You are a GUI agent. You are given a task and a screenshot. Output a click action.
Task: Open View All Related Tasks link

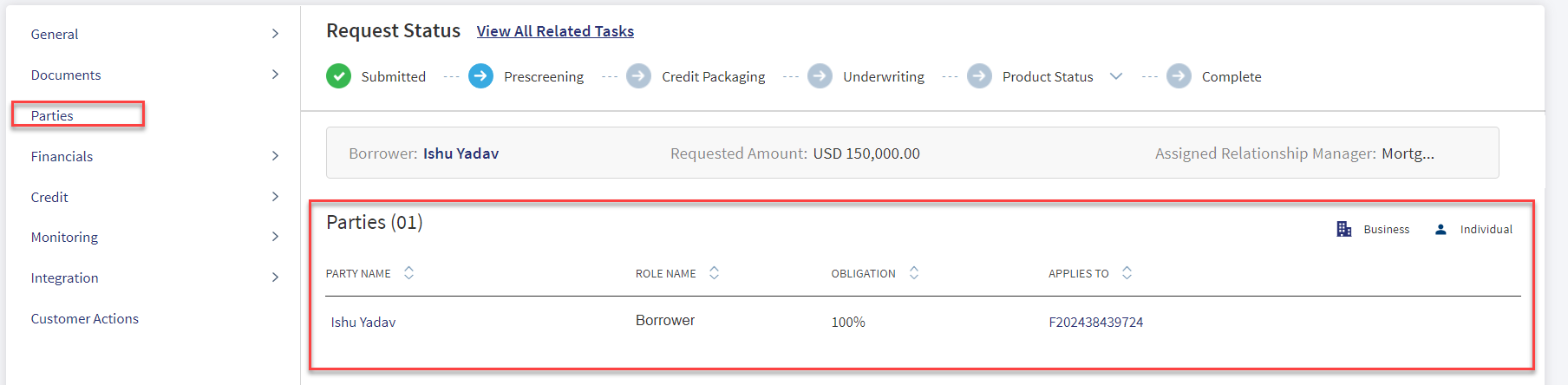pyautogui.click(x=555, y=31)
